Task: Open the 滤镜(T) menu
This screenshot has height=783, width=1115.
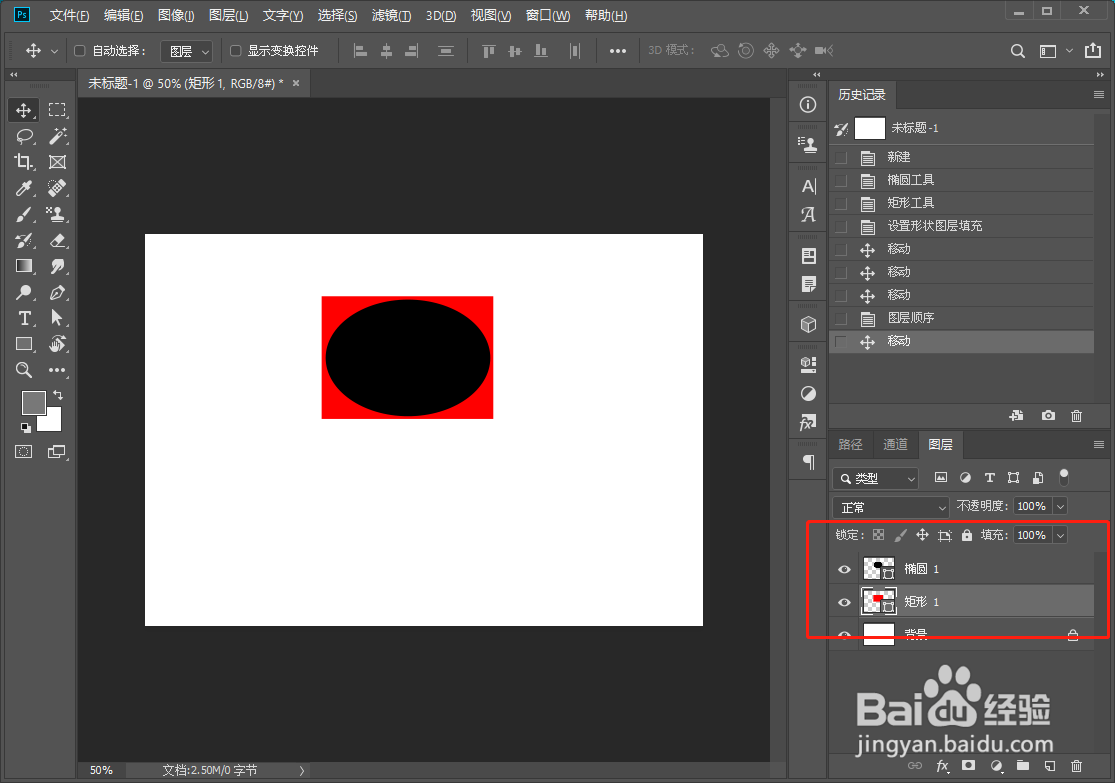Action: click(391, 16)
